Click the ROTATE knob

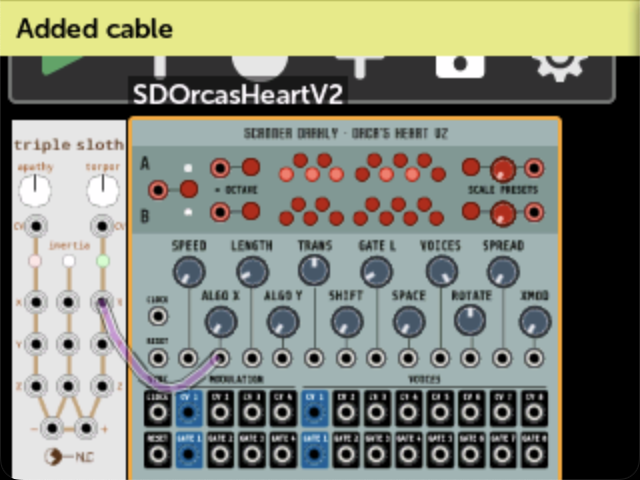(469, 320)
